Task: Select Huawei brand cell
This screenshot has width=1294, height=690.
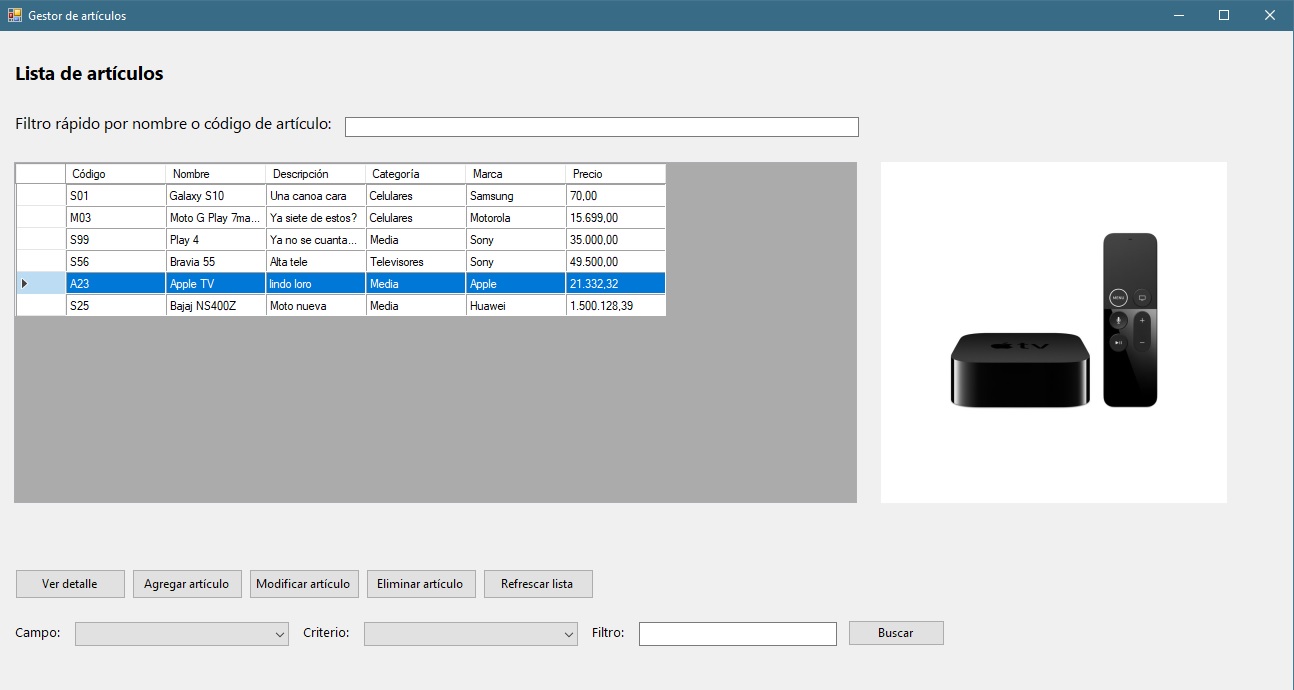Action: [516, 306]
